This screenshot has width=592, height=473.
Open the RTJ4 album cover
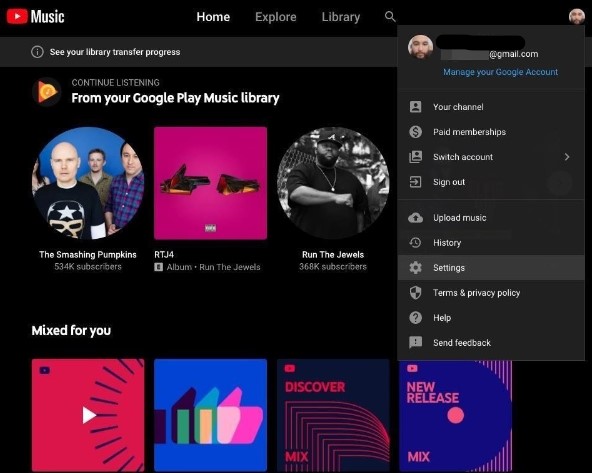(210, 183)
